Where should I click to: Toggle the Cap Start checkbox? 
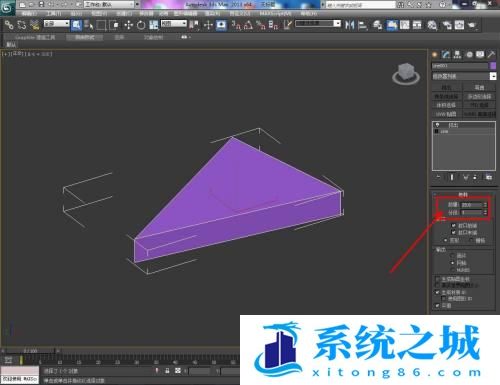(x=453, y=226)
